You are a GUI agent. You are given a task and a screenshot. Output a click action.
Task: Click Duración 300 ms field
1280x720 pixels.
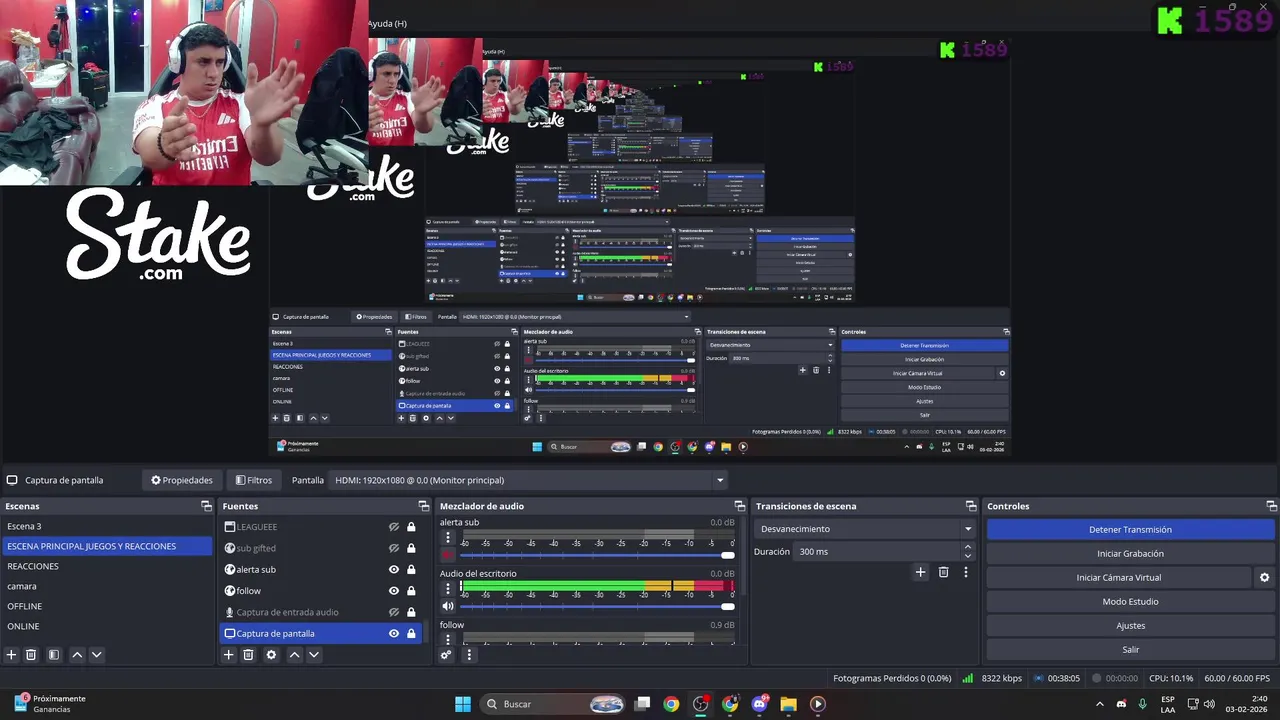click(876, 551)
